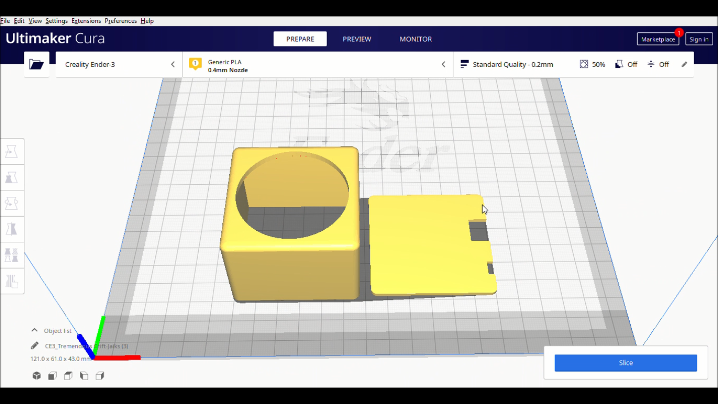
Task: Click the support Off icon
Action: (619, 65)
